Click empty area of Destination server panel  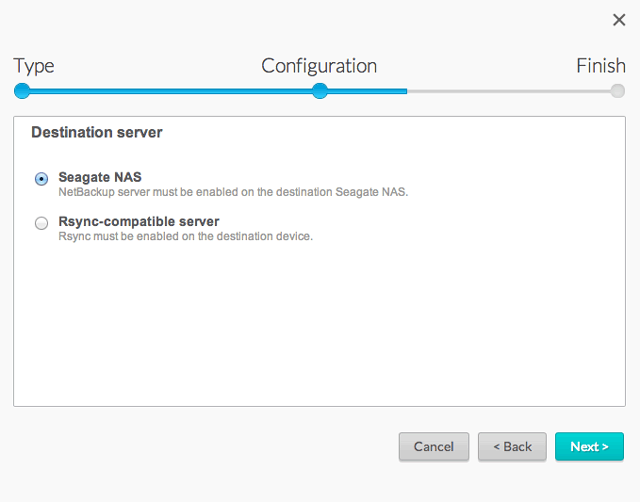pyautogui.click(x=320, y=330)
